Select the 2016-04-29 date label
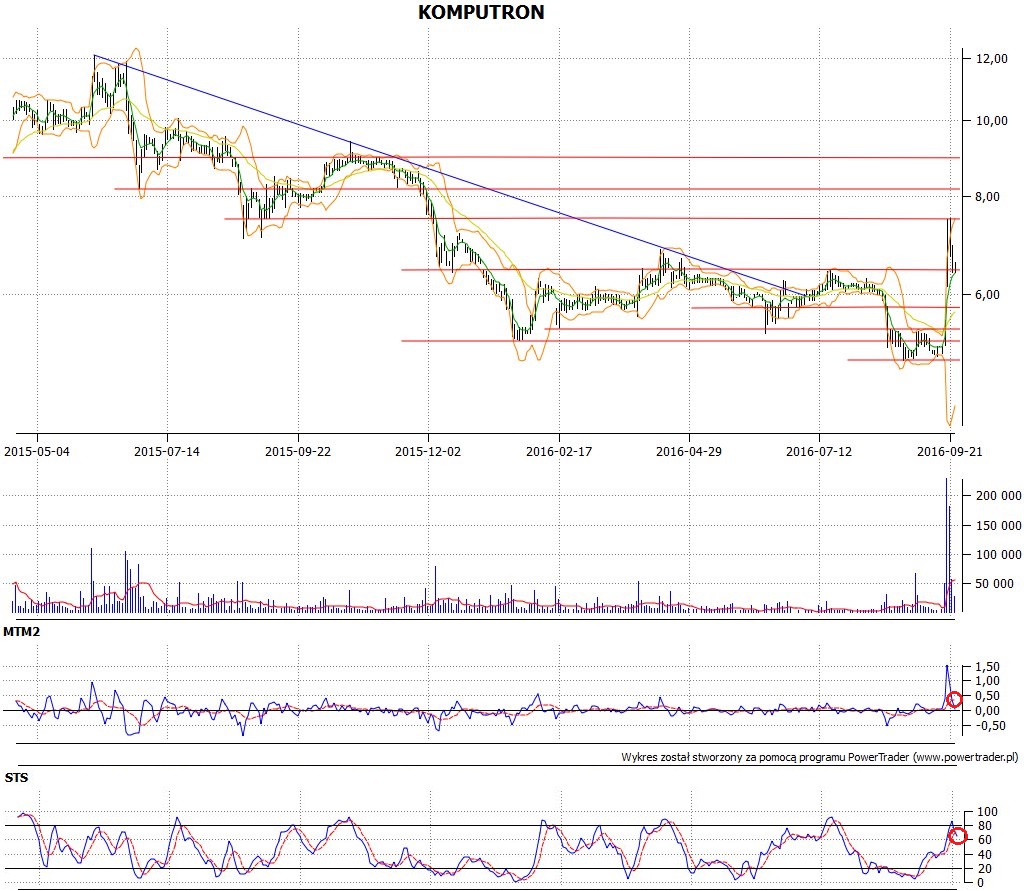The image size is (1024, 891). click(689, 451)
